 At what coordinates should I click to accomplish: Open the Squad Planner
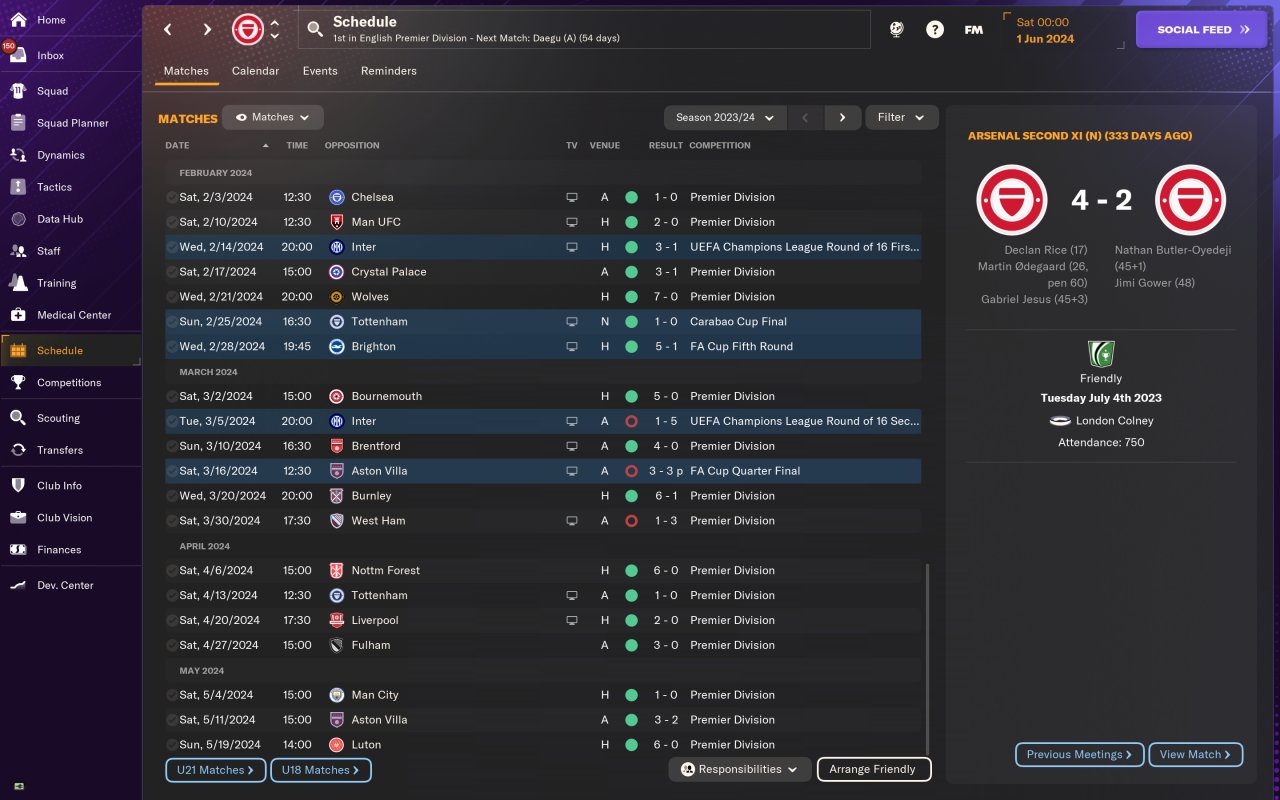pyautogui.click(x=70, y=123)
